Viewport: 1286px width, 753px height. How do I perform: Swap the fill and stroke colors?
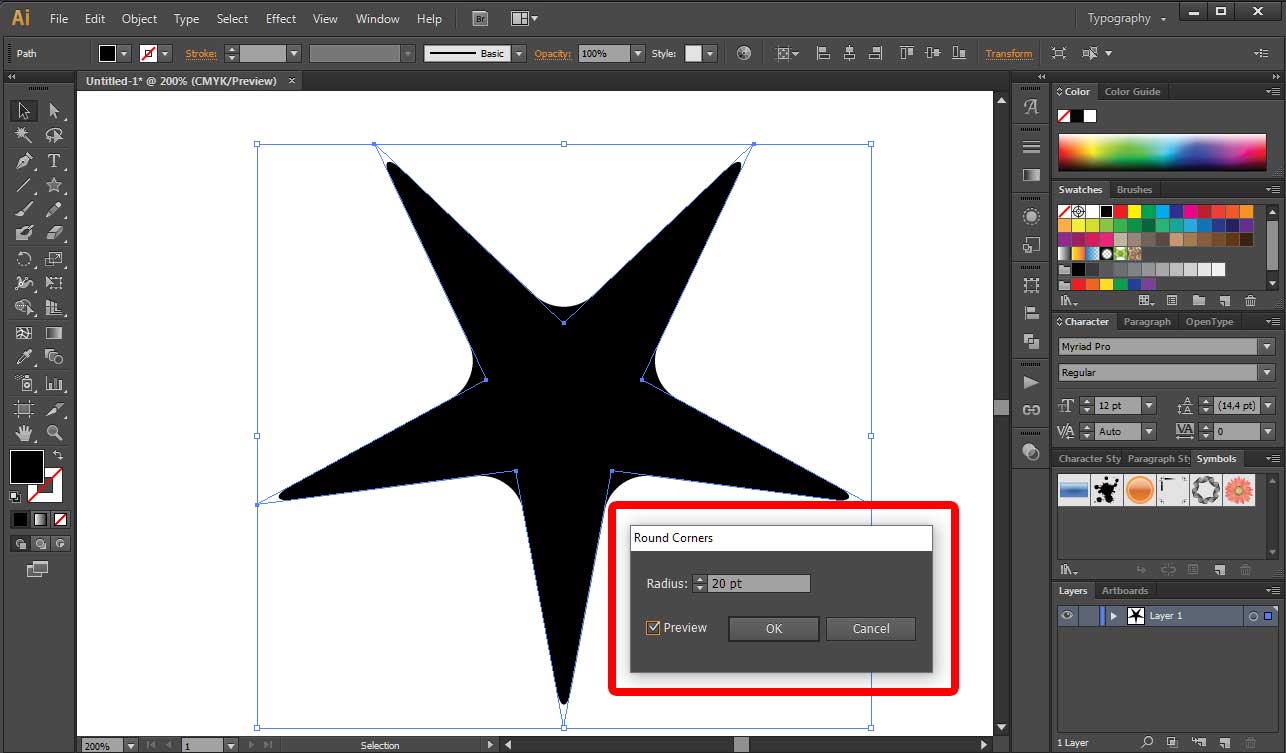coord(58,453)
